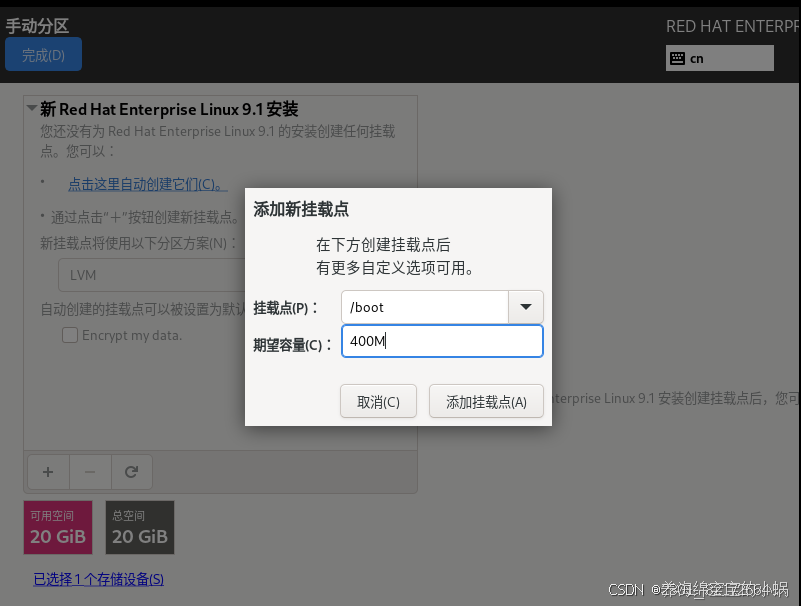Open the LVM partitioning scheme dropdown
The image size is (801, 606).
click(152, 275)
